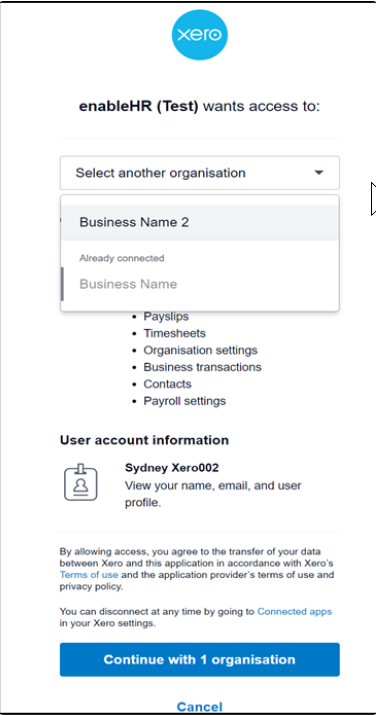Choose Business Name 2 from the list
Screen dimensions: 376x715
pos(200,223)
